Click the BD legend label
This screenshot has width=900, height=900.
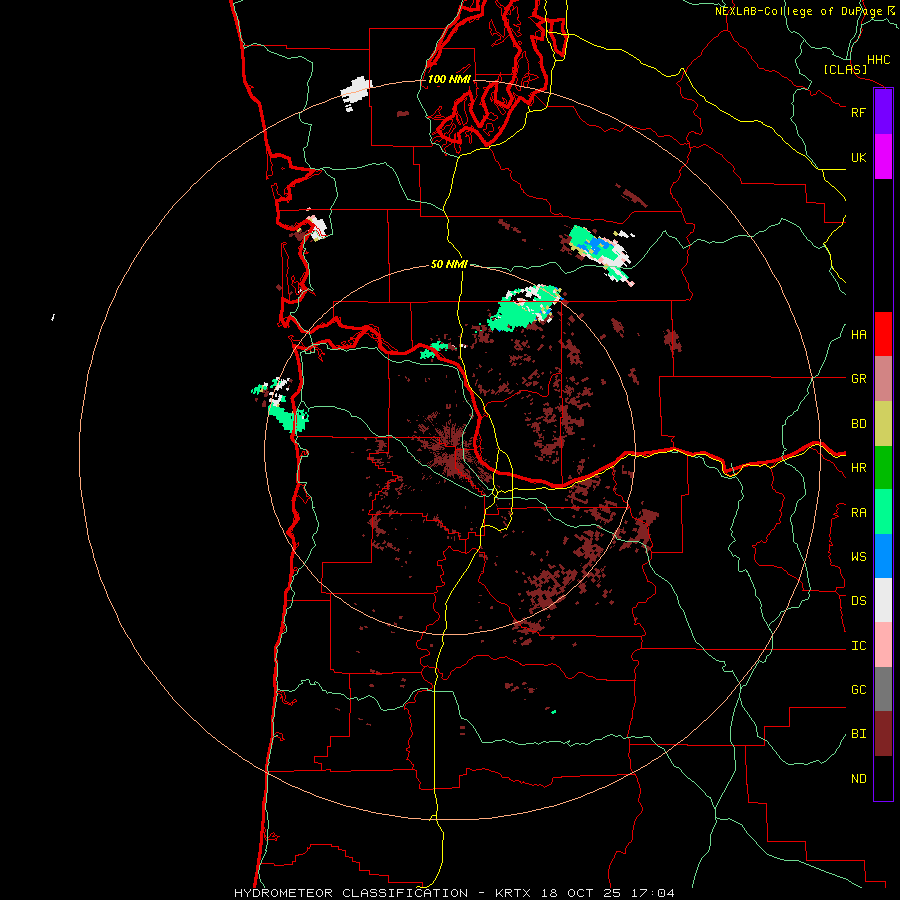coord(858,424)
